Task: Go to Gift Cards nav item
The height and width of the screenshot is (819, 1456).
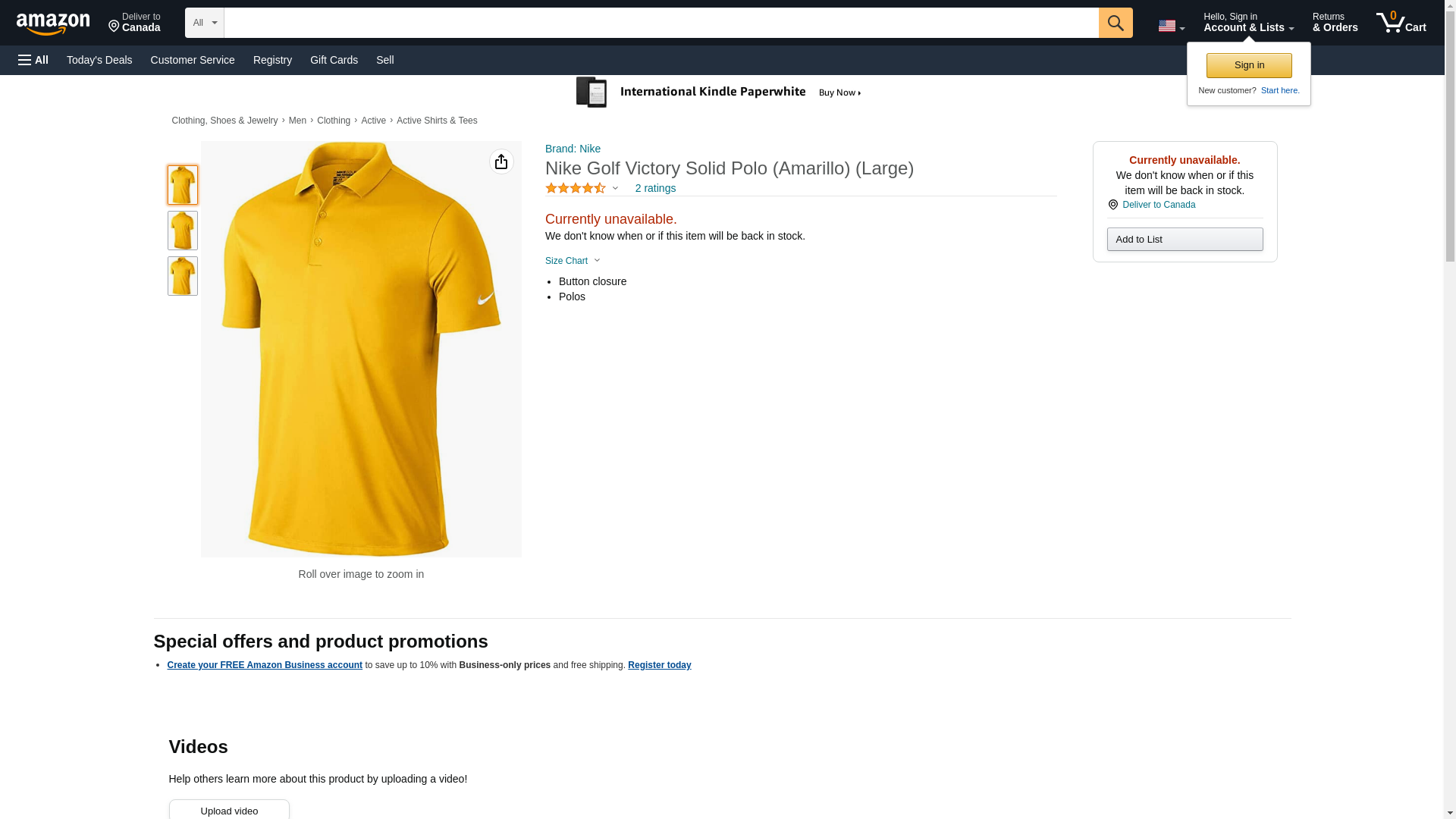Action: tap(334, 60)
